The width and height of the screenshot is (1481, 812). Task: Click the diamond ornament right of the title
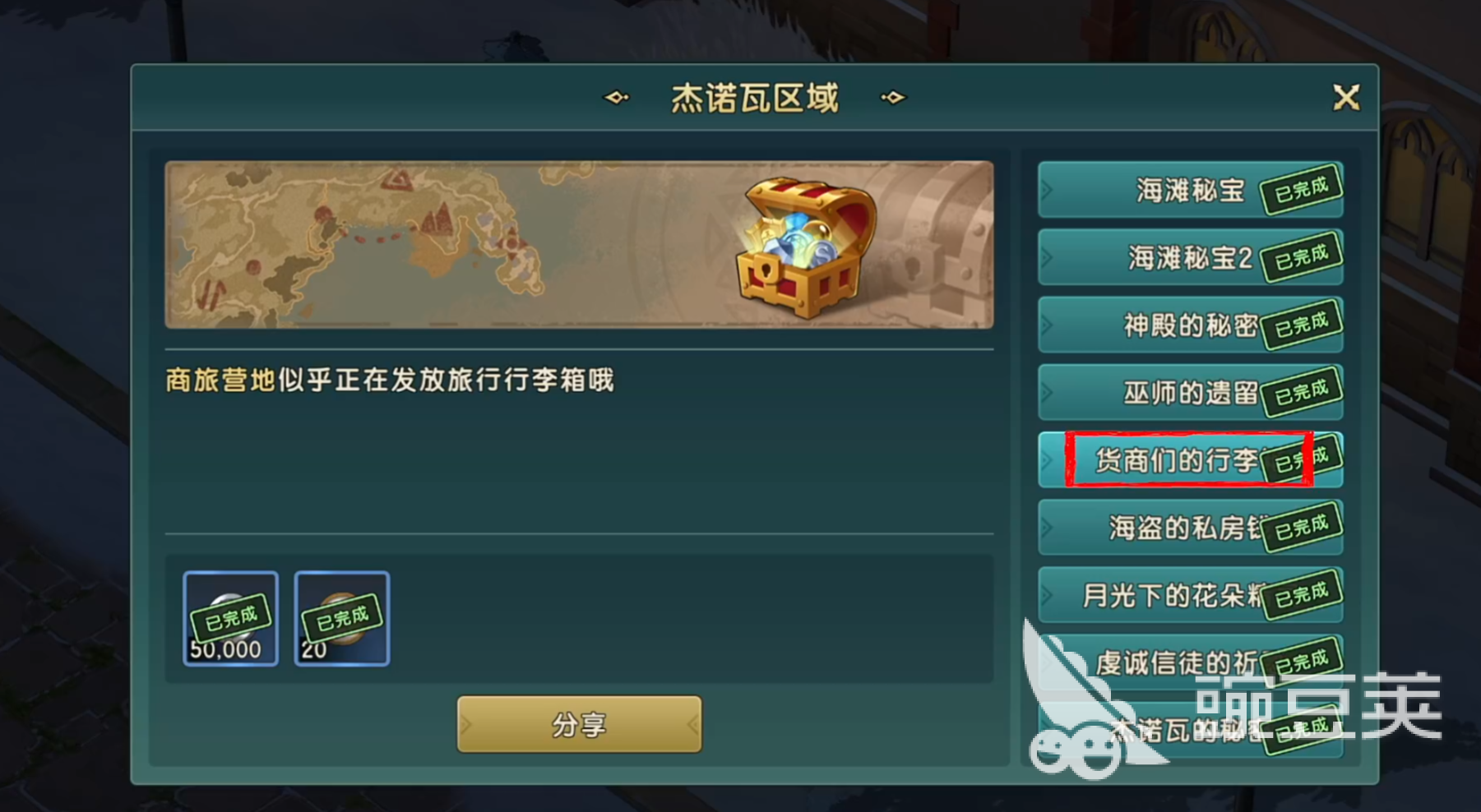click(x=893, y=98)
